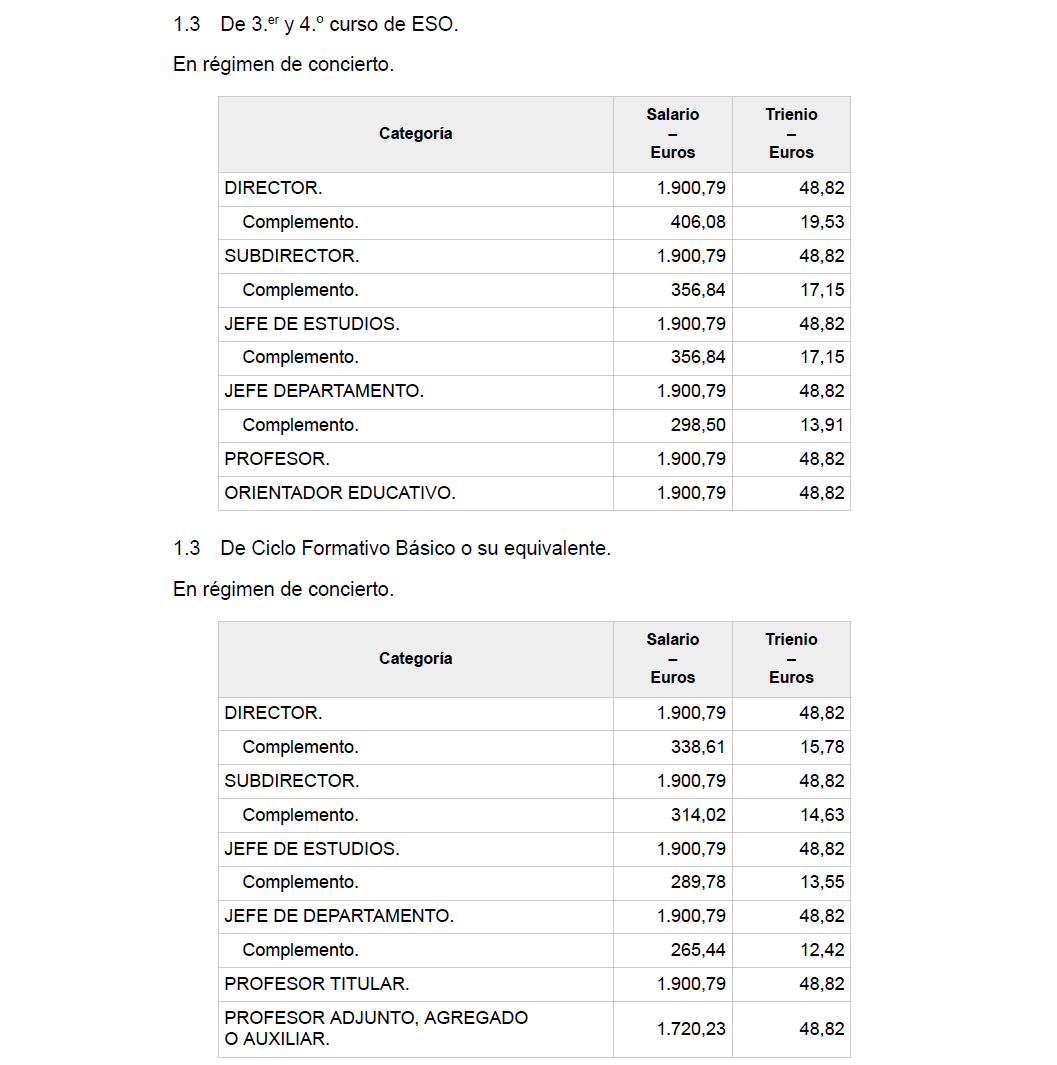
Task: Select the 13,55 trienio cell
Action: (821, 882)
